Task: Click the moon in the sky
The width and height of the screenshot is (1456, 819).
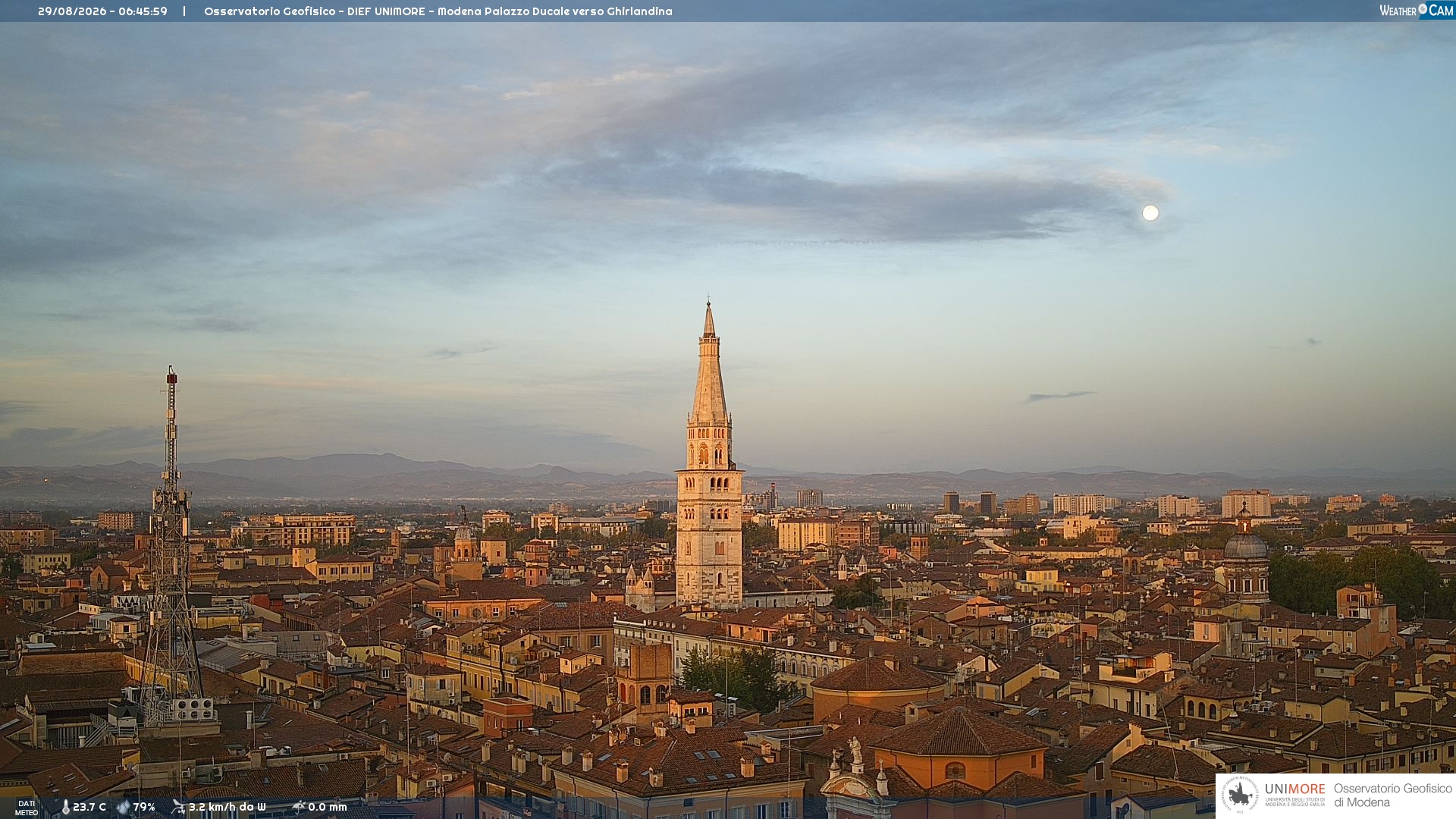Action: [1150, 213]
